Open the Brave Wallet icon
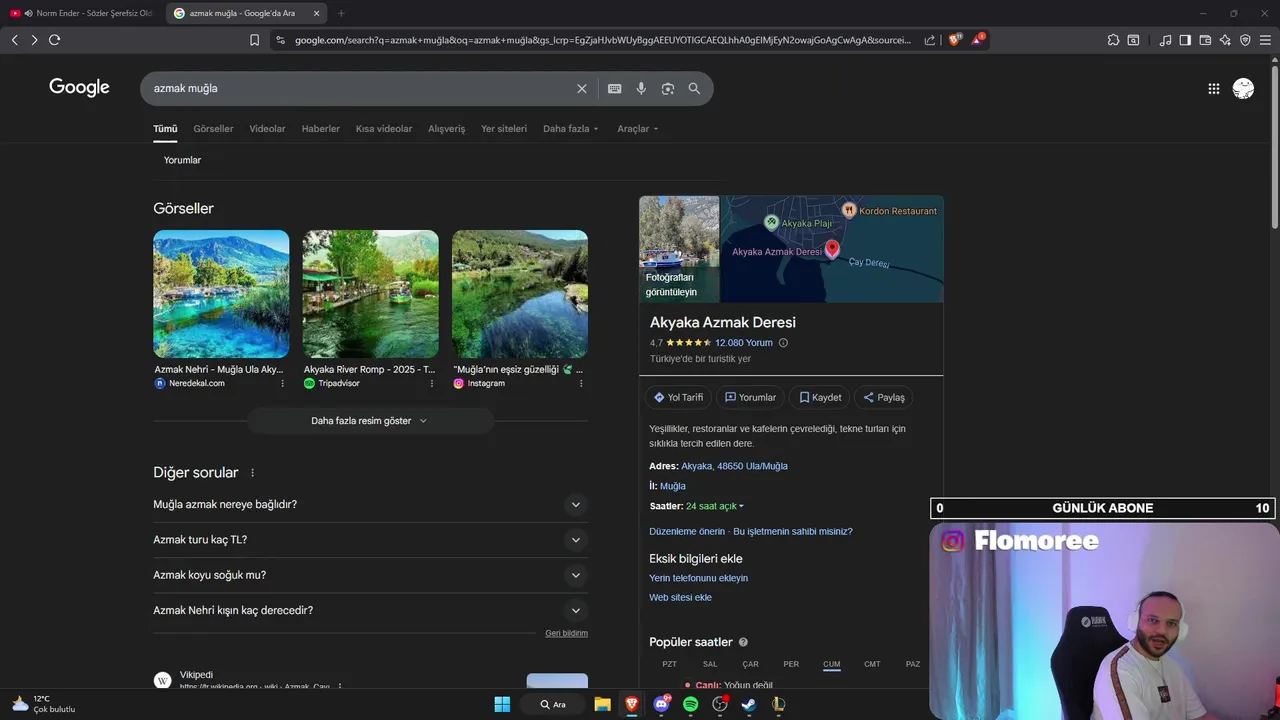 pyautogui.click(x=1205, y=40)
